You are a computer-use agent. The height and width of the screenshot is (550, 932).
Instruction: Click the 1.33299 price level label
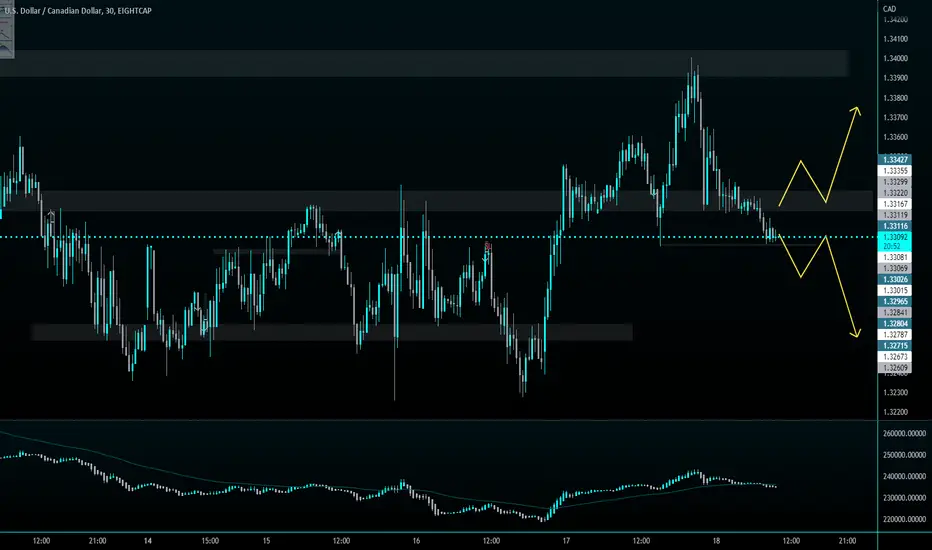[x=895, y=182]
